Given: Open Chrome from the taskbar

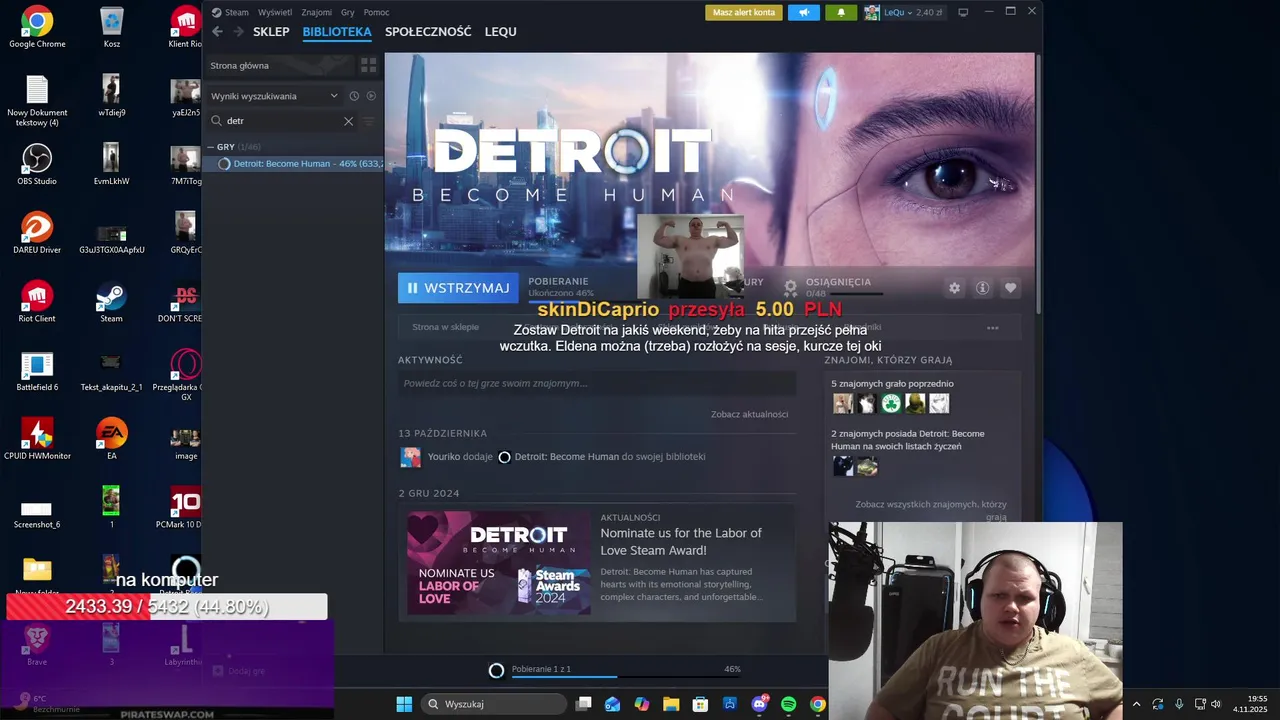Looking at the screenshot, I should (x=817, y=704).
